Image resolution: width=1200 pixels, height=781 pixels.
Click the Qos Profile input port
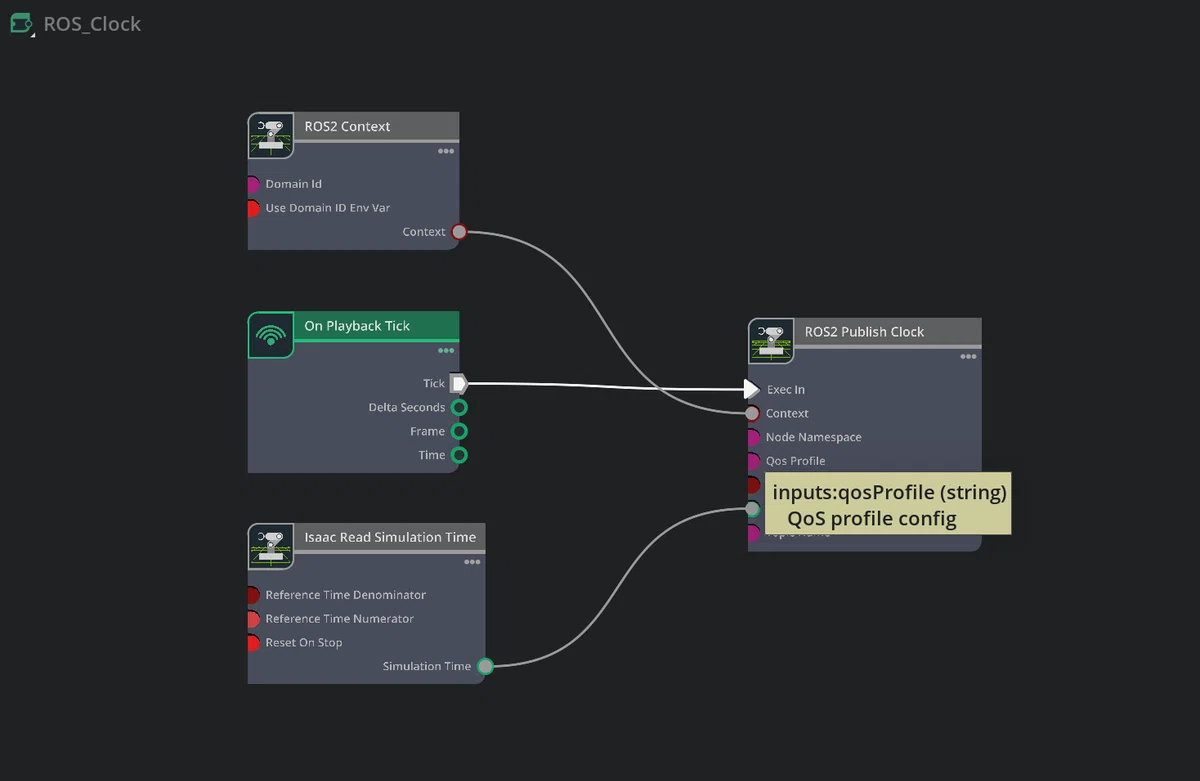click(x=753, y=461)
